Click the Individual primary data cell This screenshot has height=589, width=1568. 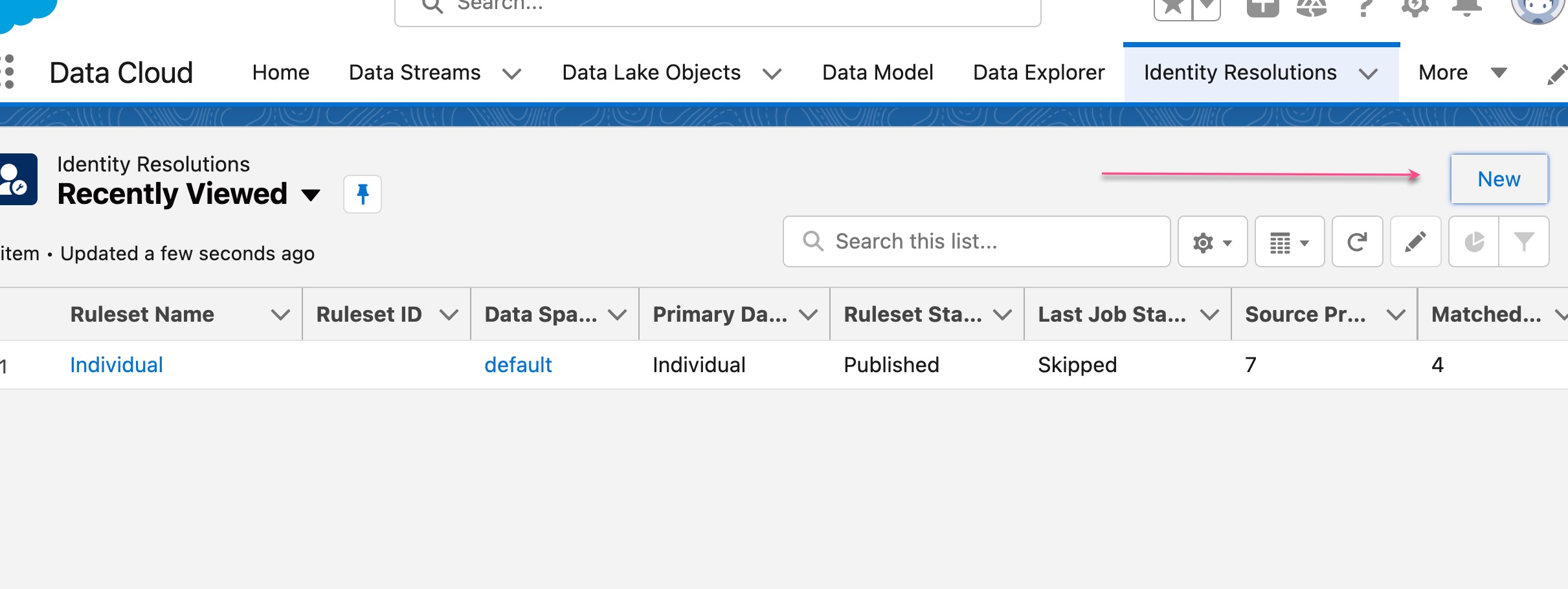coord(699,365)
